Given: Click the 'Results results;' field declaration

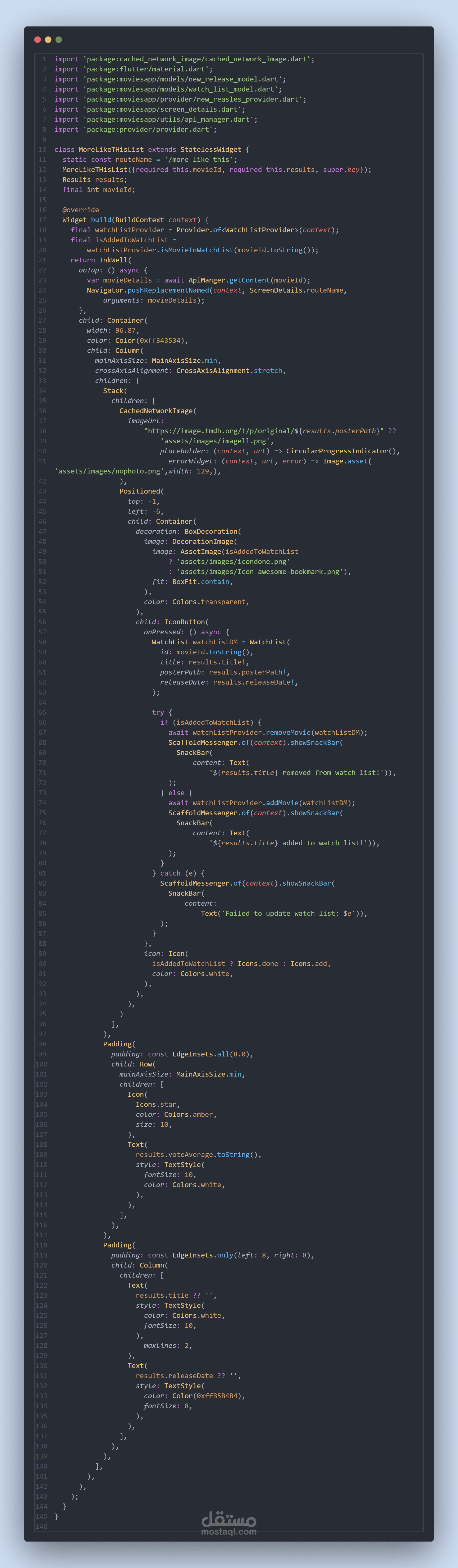Looking at the screenshot, I should point(94,180).
